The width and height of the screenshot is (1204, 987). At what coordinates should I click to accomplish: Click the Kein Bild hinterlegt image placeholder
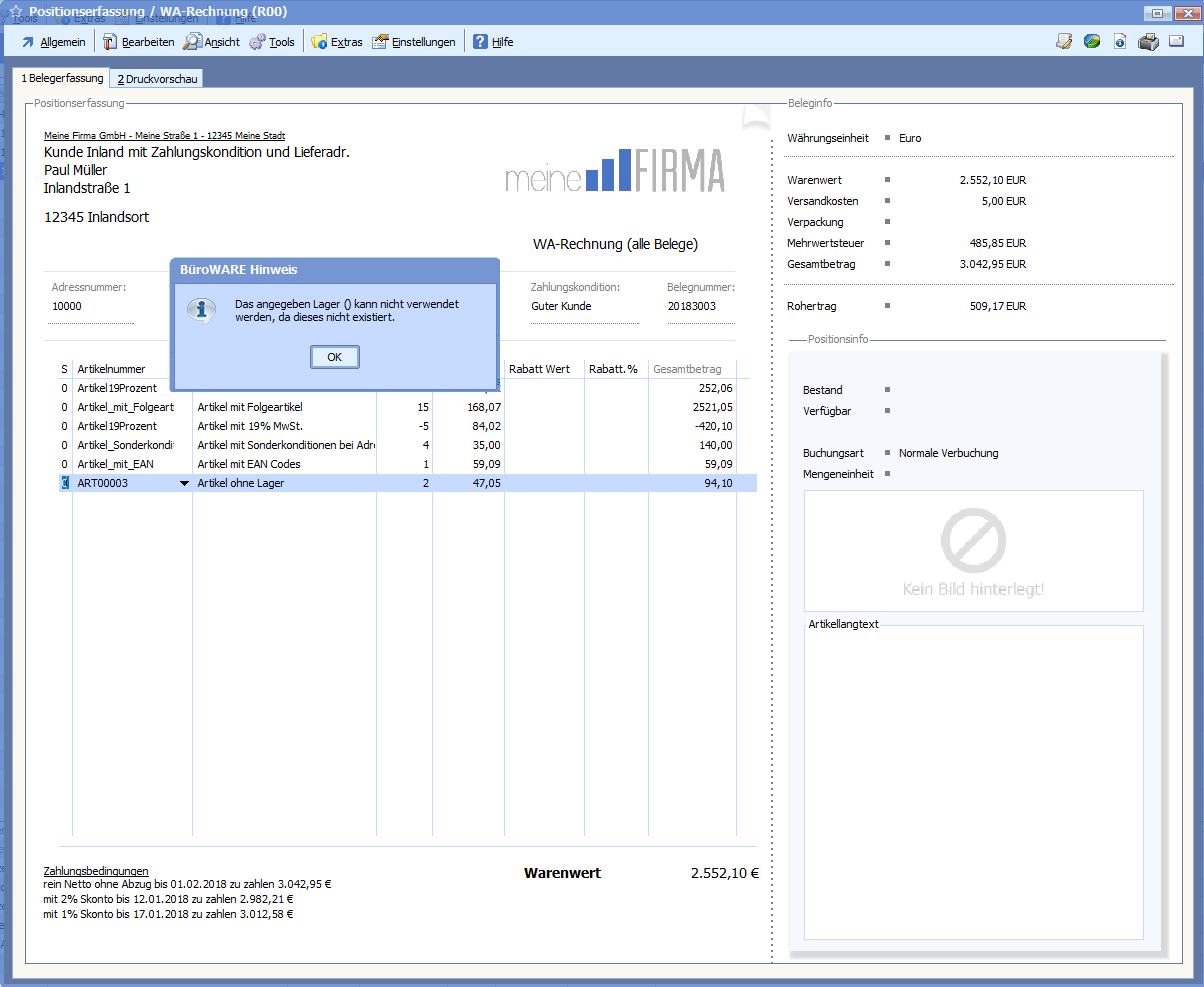973,551
